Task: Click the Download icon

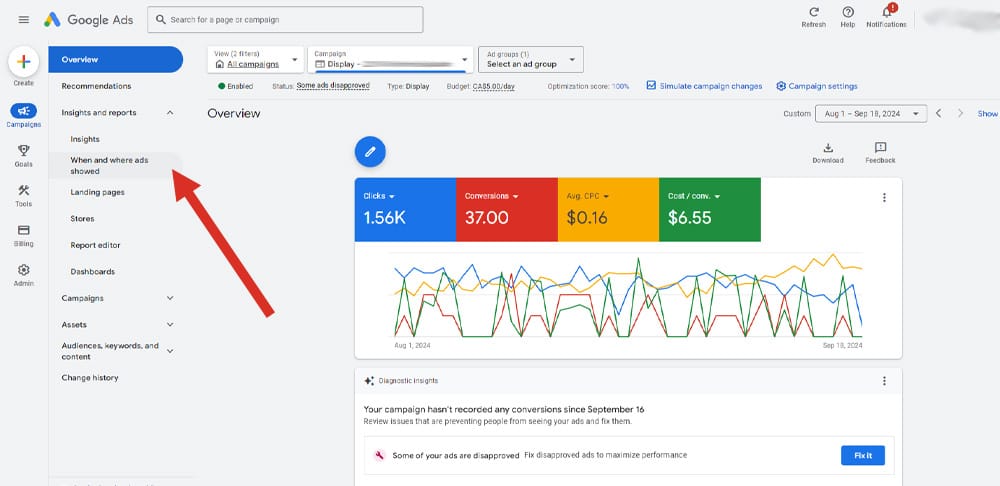Action: 828,148
